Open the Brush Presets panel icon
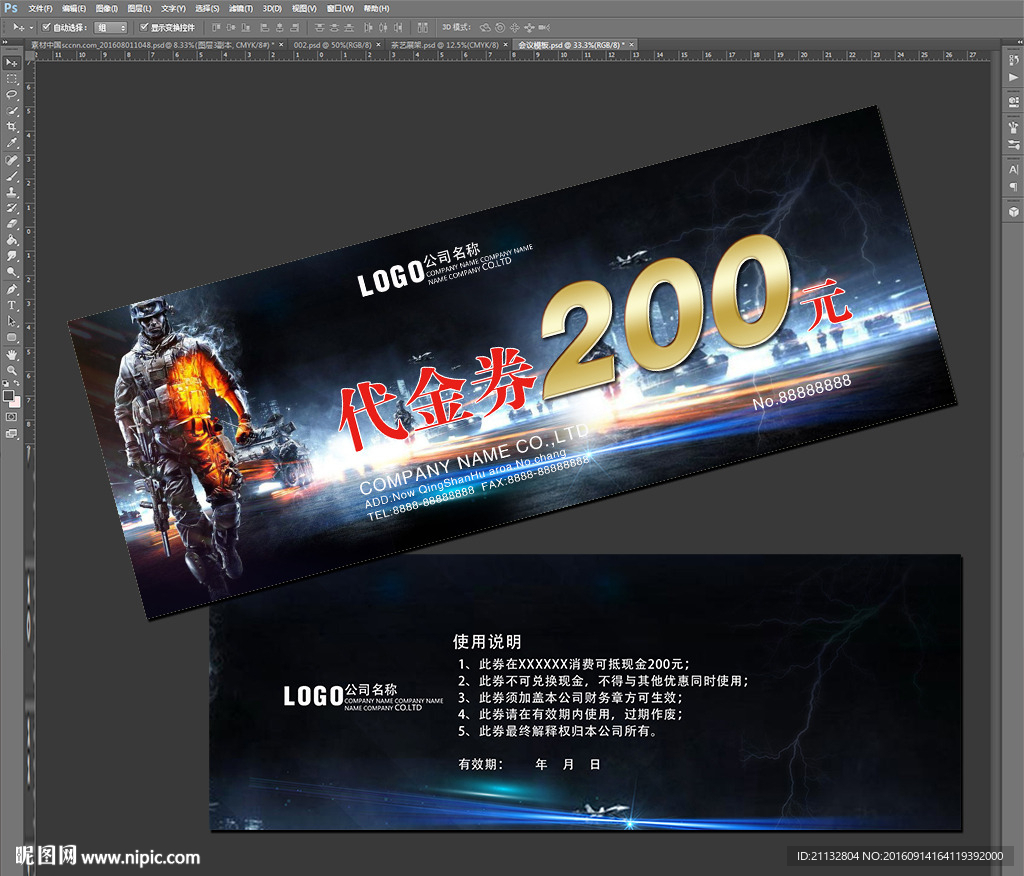 pos(1014,127)
